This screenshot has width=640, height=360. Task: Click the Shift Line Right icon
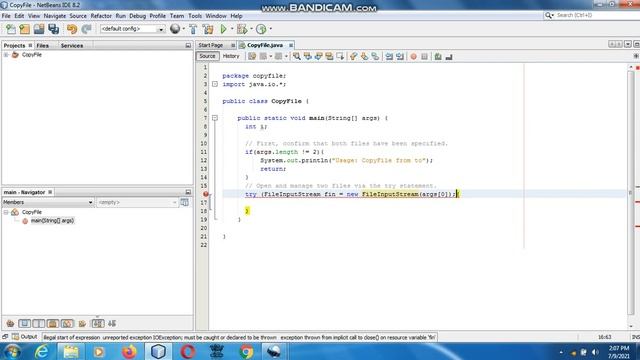pyautogui.click(x=400, y=56)
